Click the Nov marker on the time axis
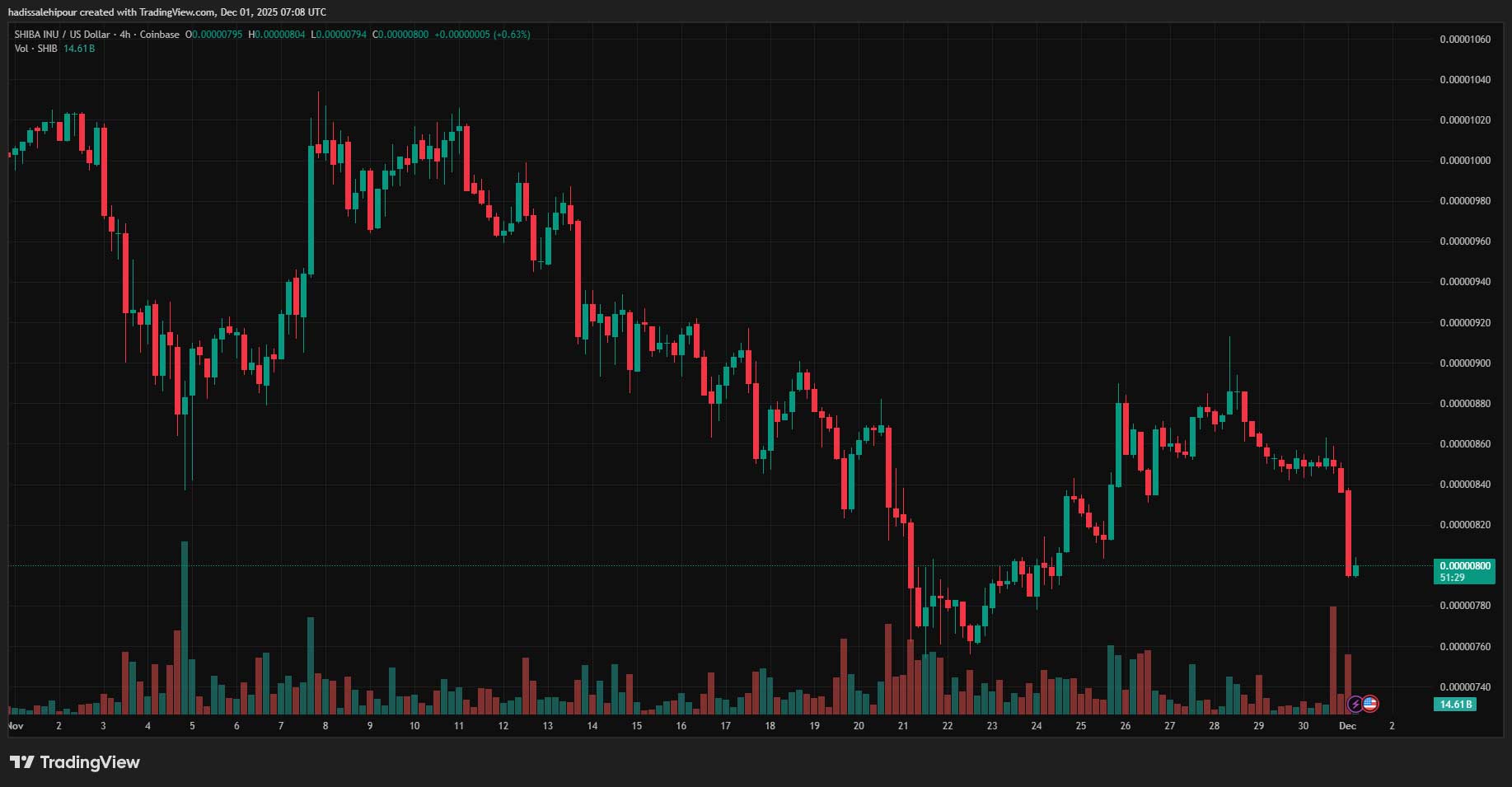Viewport: 1512px width, 787px height. (x=15, y=726)
